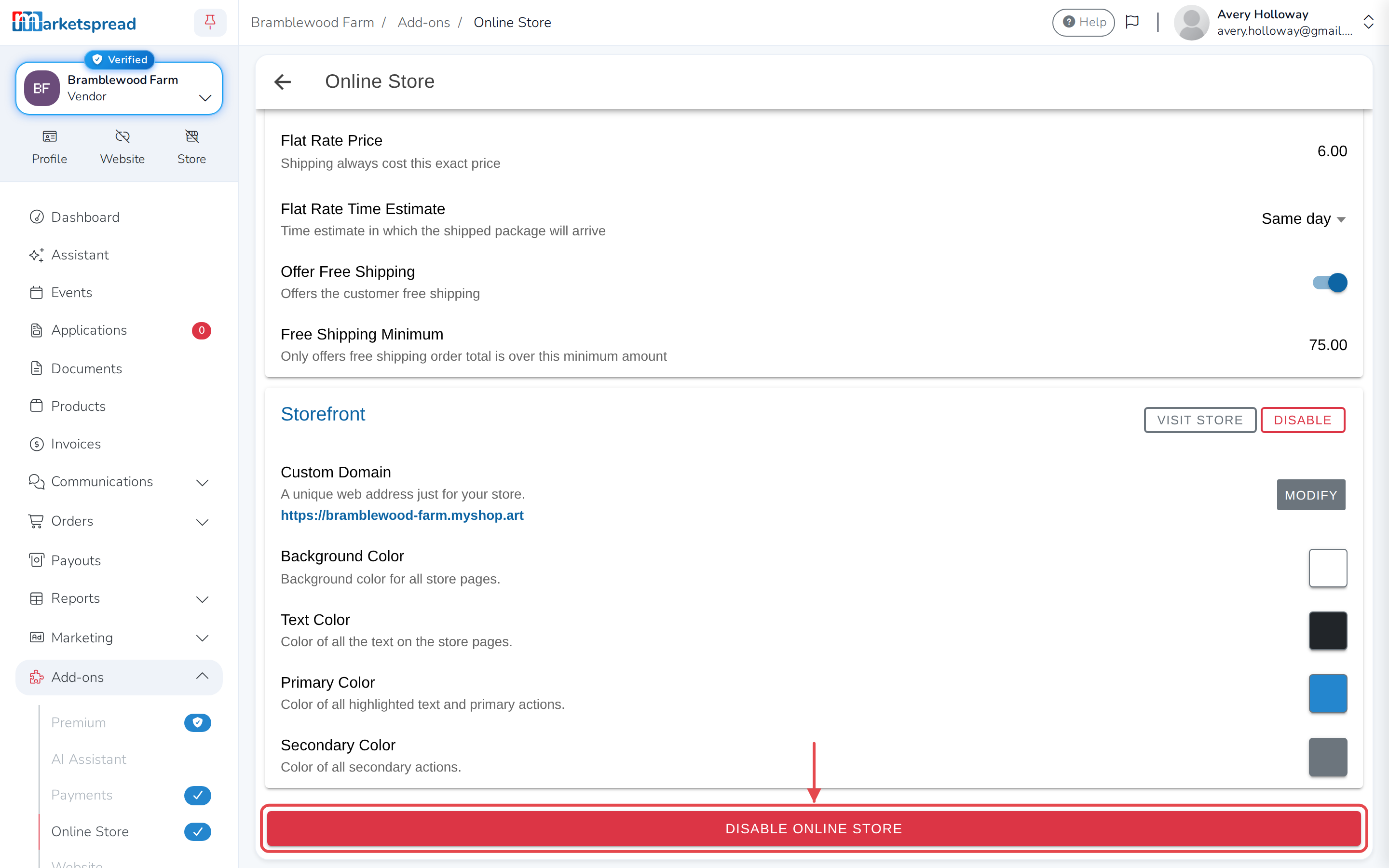Expand the Marketing menu
Screen dimensions: 1389x868
pos(120,638)
